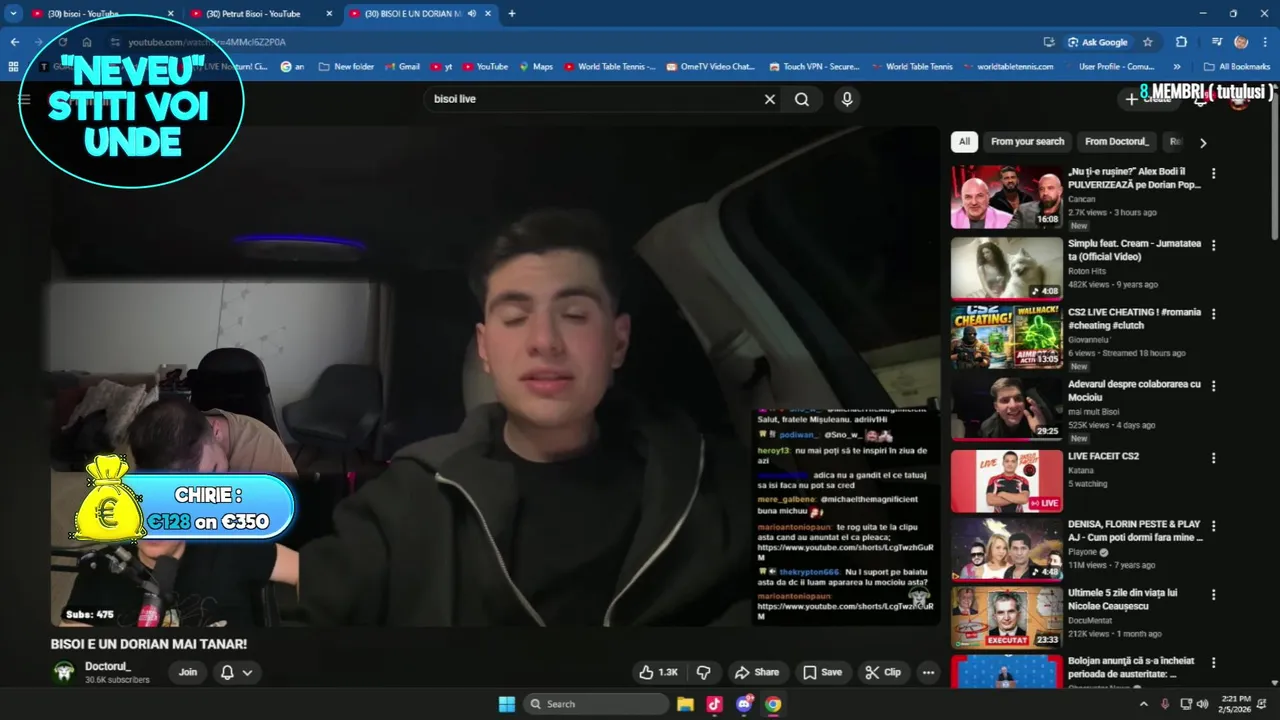Open 'Ultimele 5 zile din viața lui' title

tap(1122, 599)
